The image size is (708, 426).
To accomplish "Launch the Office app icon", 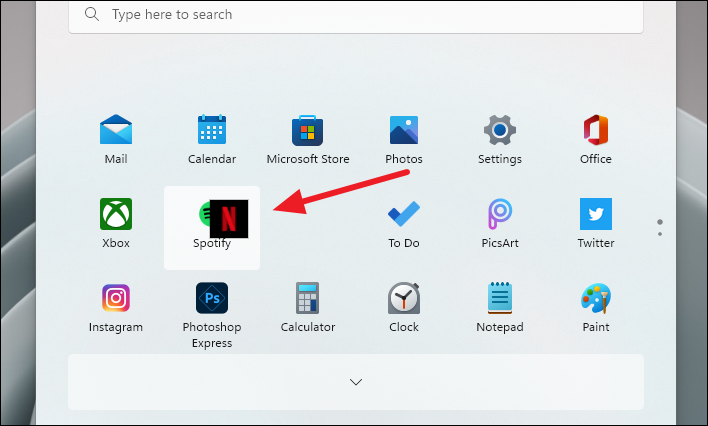I will pos(596,130).
